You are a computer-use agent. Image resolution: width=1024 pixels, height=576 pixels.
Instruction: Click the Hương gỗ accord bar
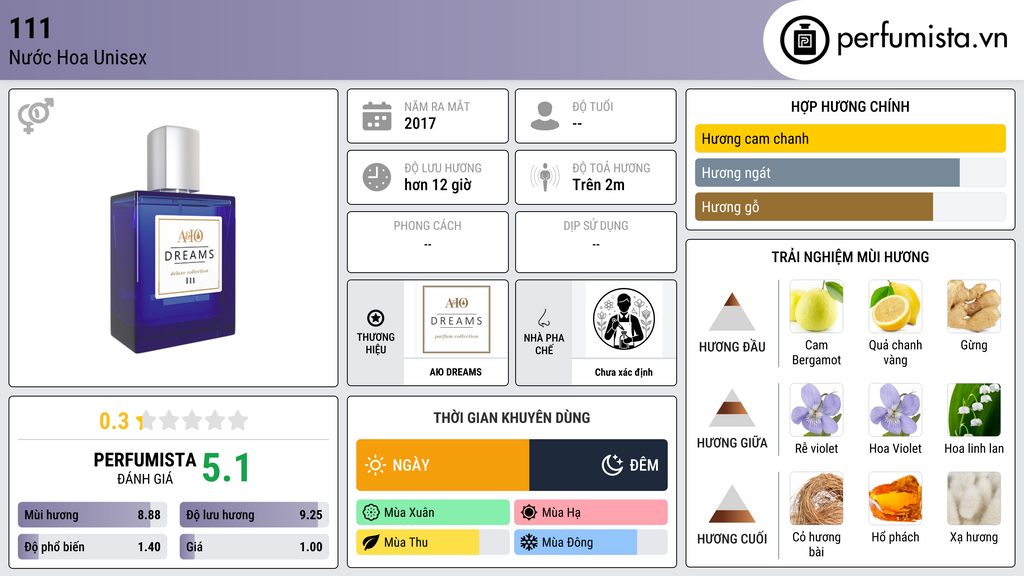click(x=850, y=206)
